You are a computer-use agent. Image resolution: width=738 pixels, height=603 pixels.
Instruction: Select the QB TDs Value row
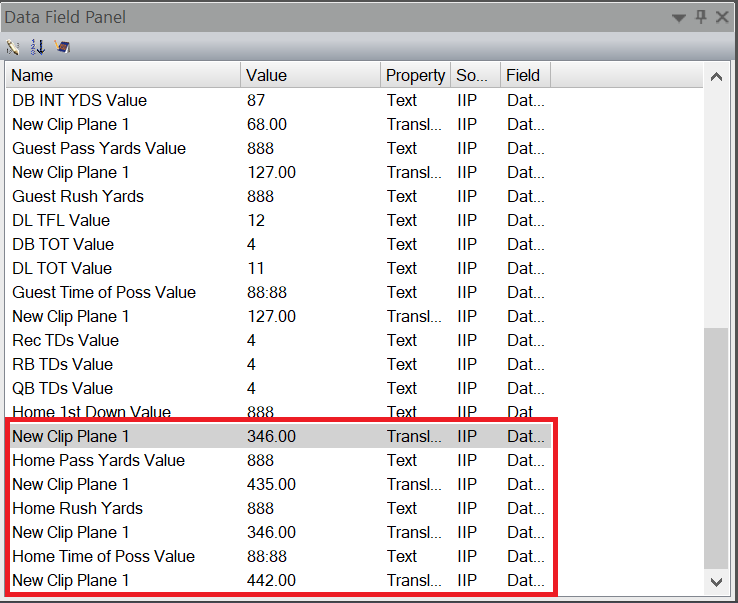tap(62, 388)
